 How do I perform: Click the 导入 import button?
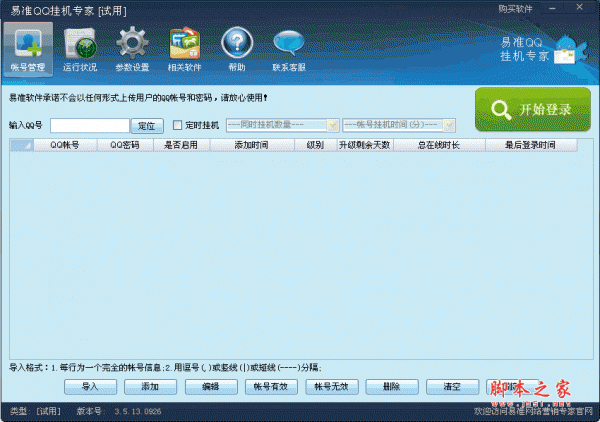coord(90,387)
